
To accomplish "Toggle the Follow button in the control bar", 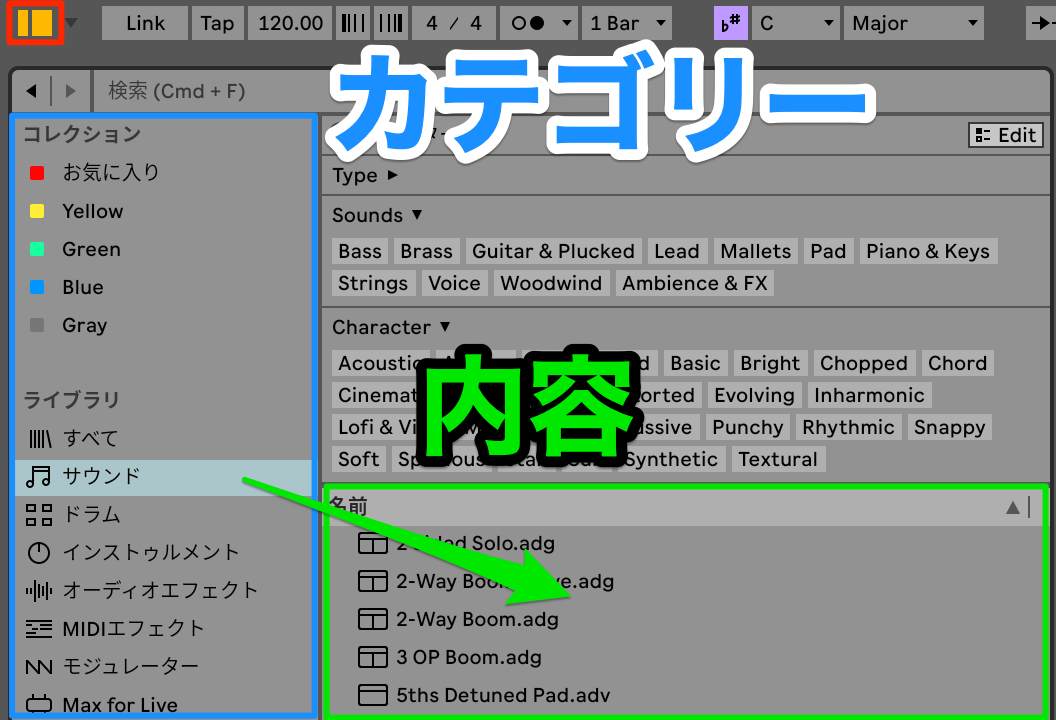I will (1041, 24).
